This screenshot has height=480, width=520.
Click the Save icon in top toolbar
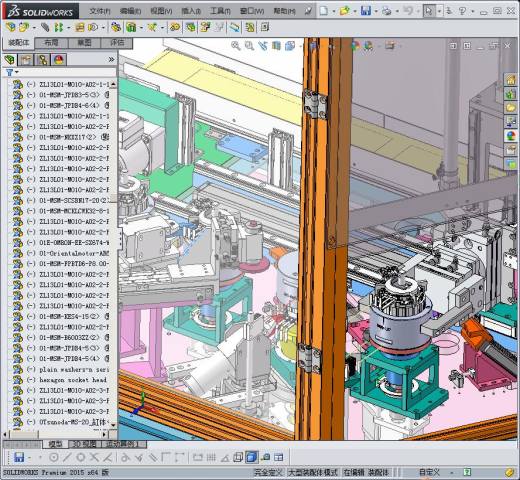(x=366, y=11)
